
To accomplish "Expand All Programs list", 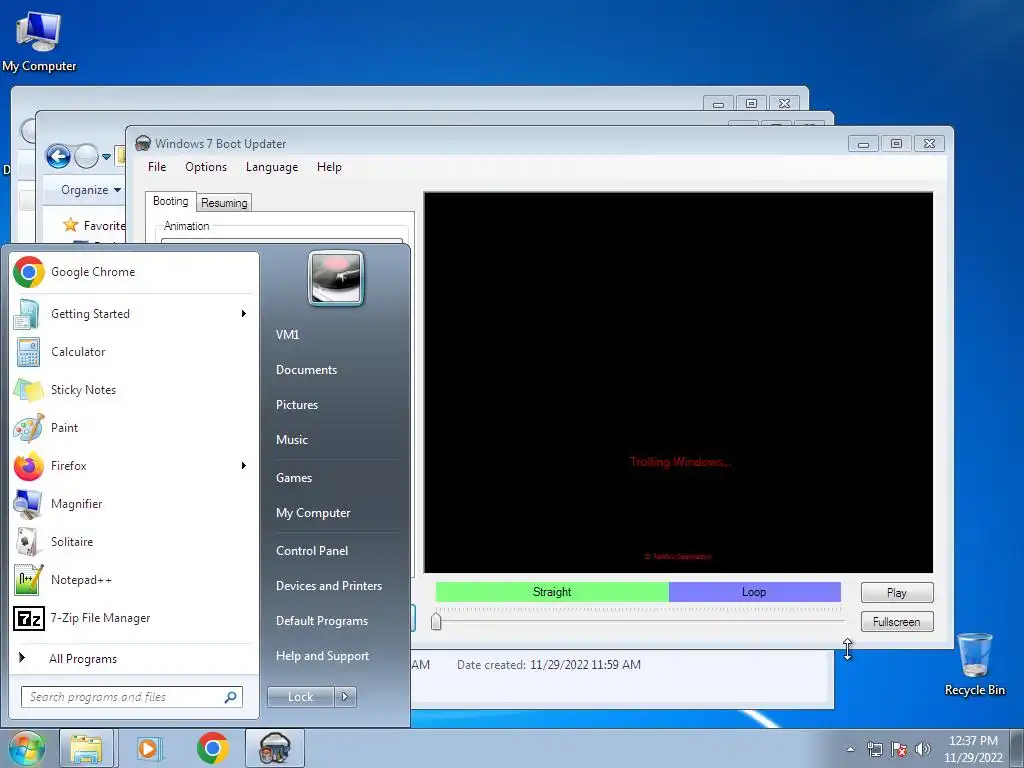I will [x=135, y=659].
